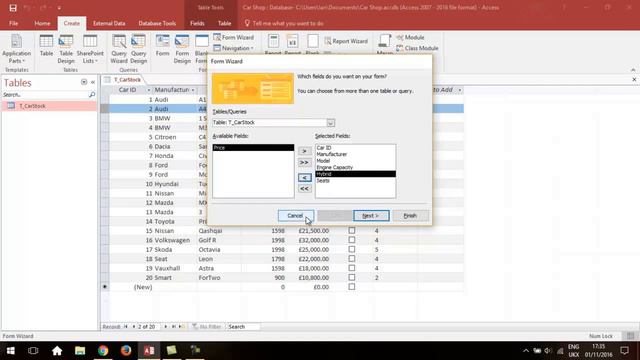Launch Form Wizard from ribbon

click(x=234, y=37)
